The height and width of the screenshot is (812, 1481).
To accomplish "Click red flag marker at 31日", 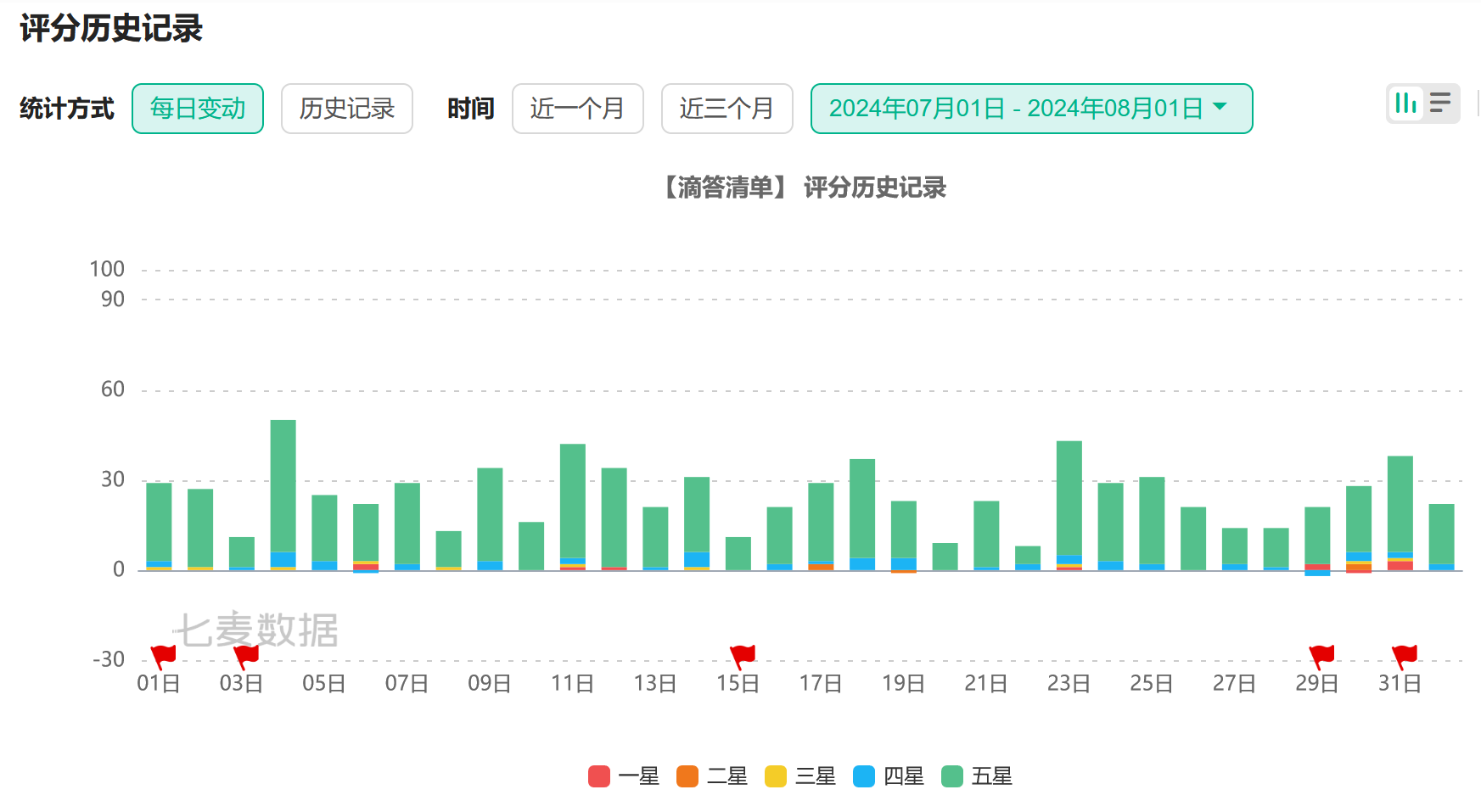I will tap(1405, 657).
